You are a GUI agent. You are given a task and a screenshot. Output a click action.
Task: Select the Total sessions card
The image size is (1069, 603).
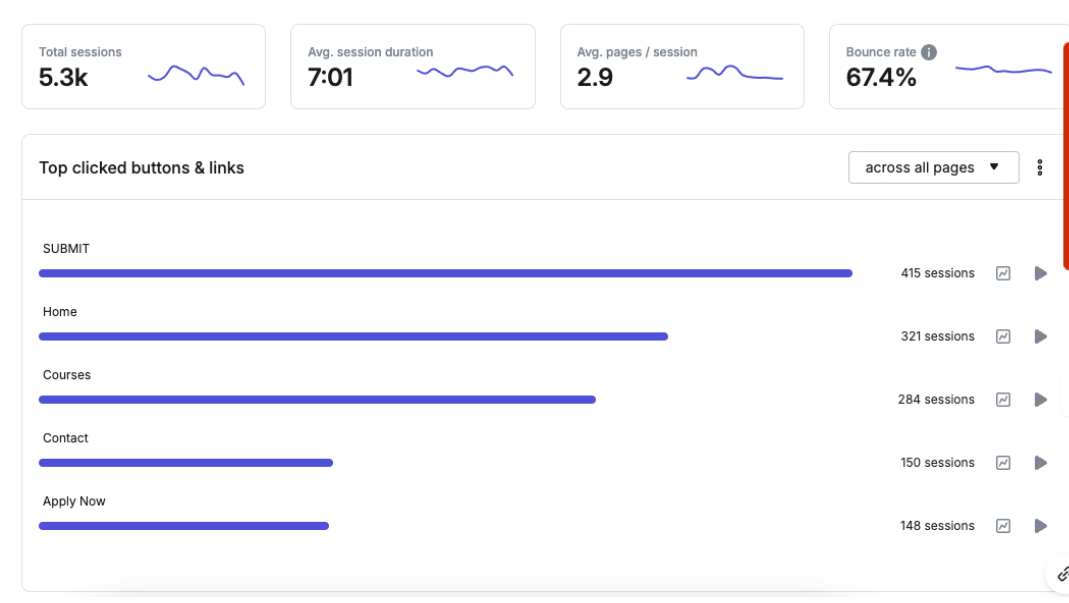click(143, 66)
